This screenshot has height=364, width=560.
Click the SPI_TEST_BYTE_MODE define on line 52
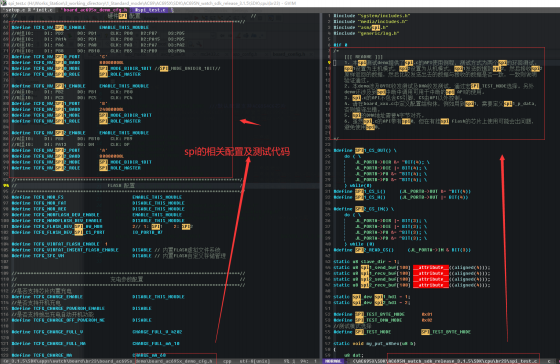point(382,314)
